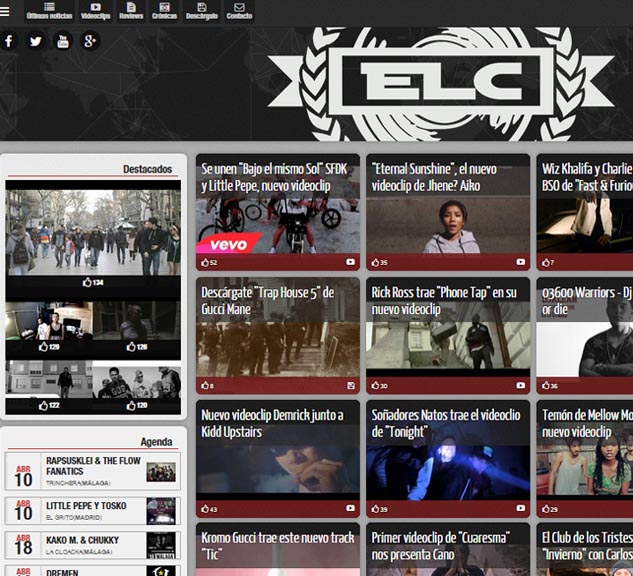Select Descárgalo in the top bar
The width and height of the screenshot is (633, 576).
pos(202,11)
